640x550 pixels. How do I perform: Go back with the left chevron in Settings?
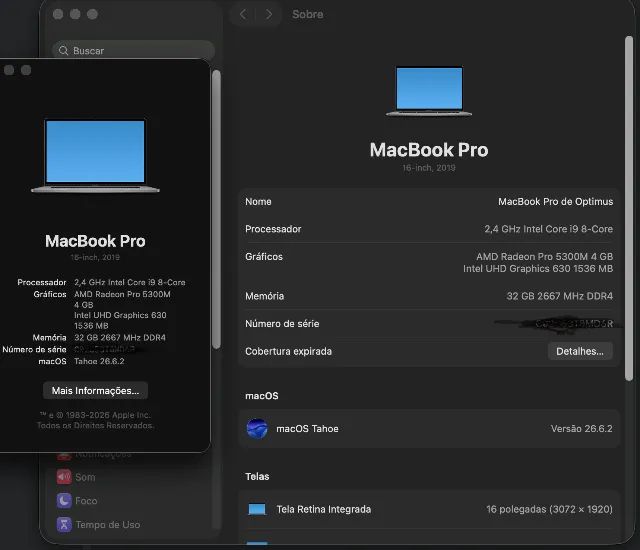tap(243, 15)
